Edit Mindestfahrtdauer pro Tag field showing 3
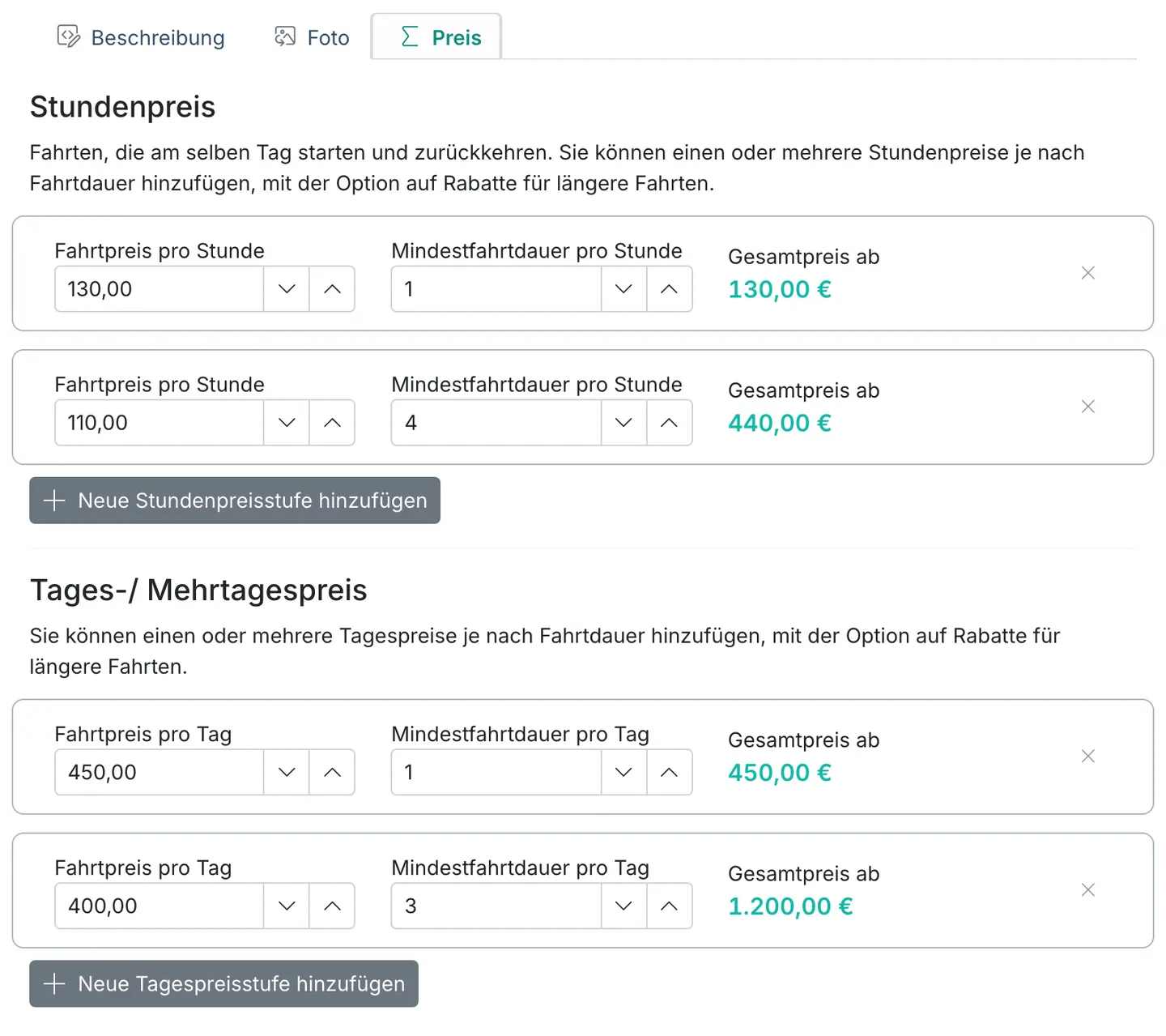The height and width of the screenshot is (1036, 1166). coord(496,906)
